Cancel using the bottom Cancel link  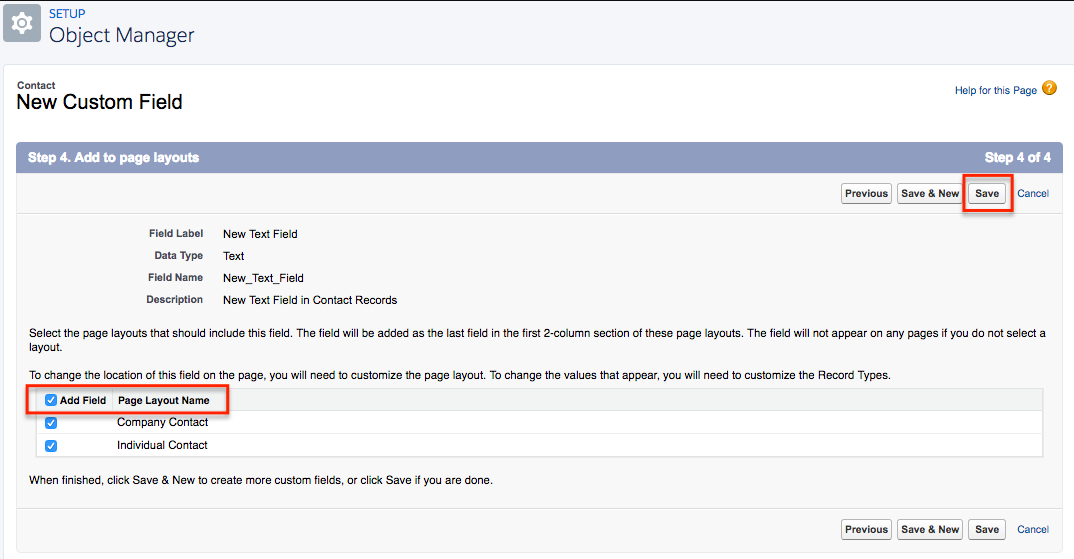(1032, 530)
